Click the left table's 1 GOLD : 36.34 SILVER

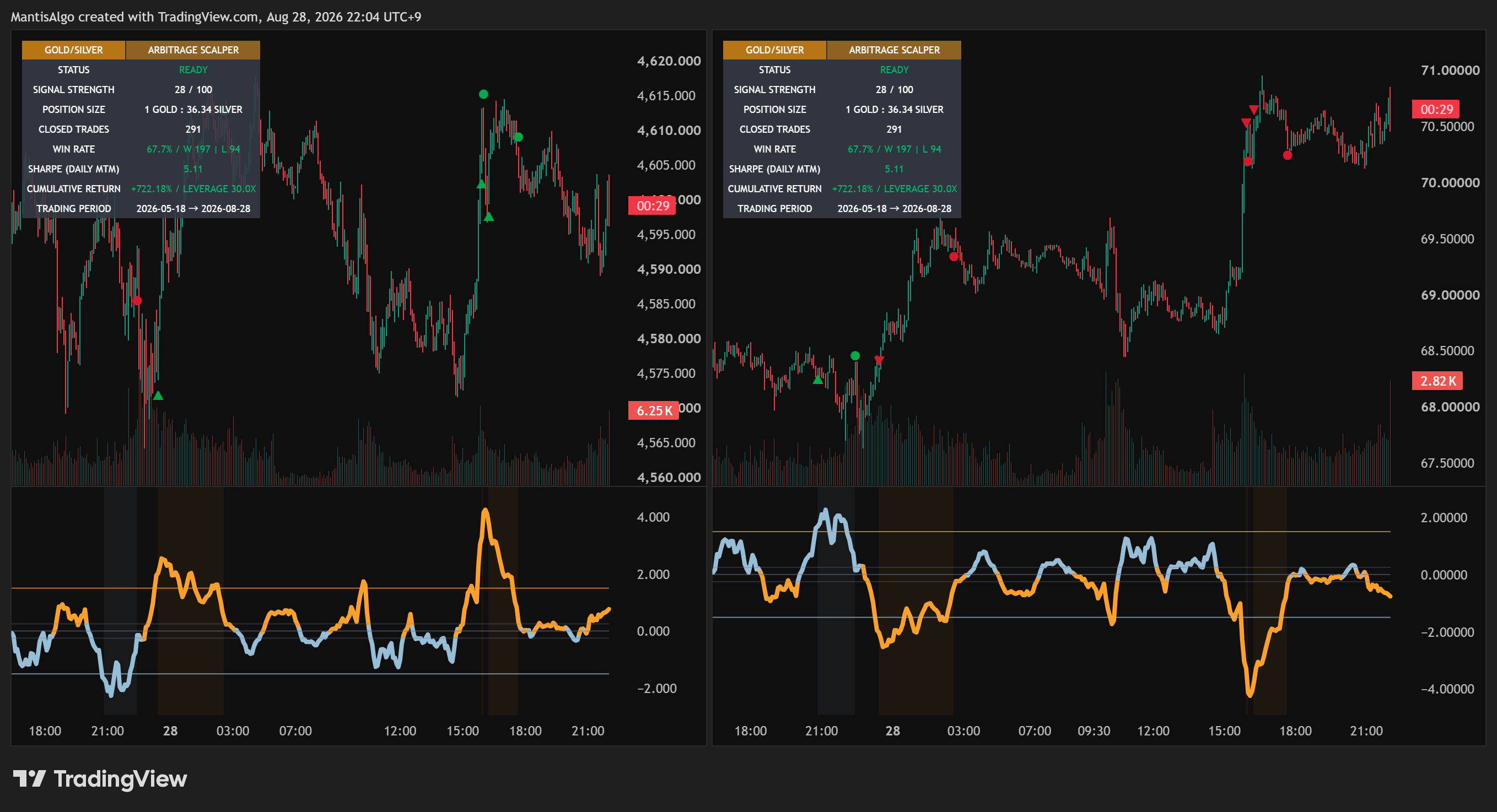click(193, 109)
